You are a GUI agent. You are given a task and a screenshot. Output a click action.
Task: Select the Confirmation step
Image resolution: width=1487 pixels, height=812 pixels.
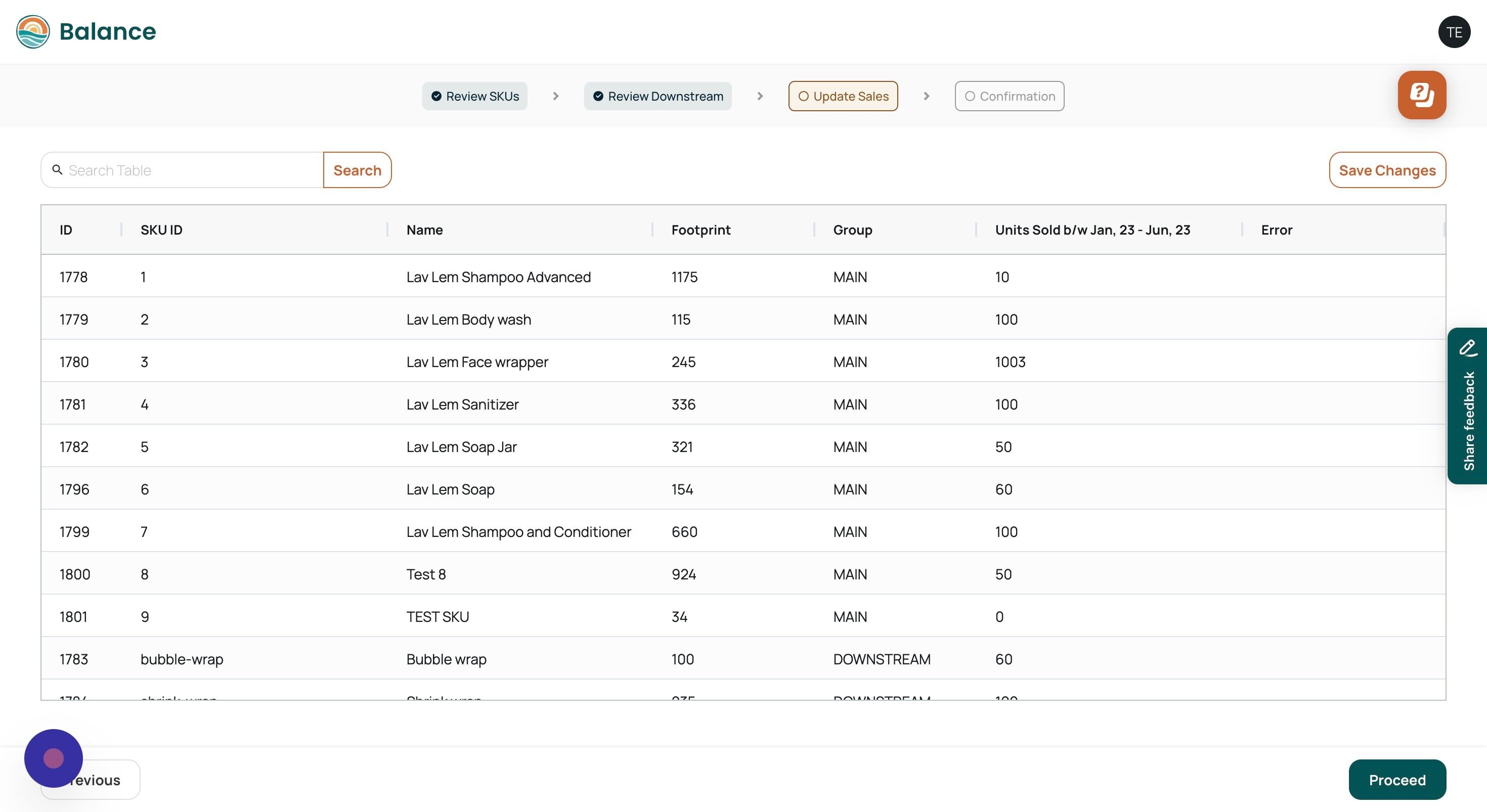pyautogui.click(x=1009, y=97)
